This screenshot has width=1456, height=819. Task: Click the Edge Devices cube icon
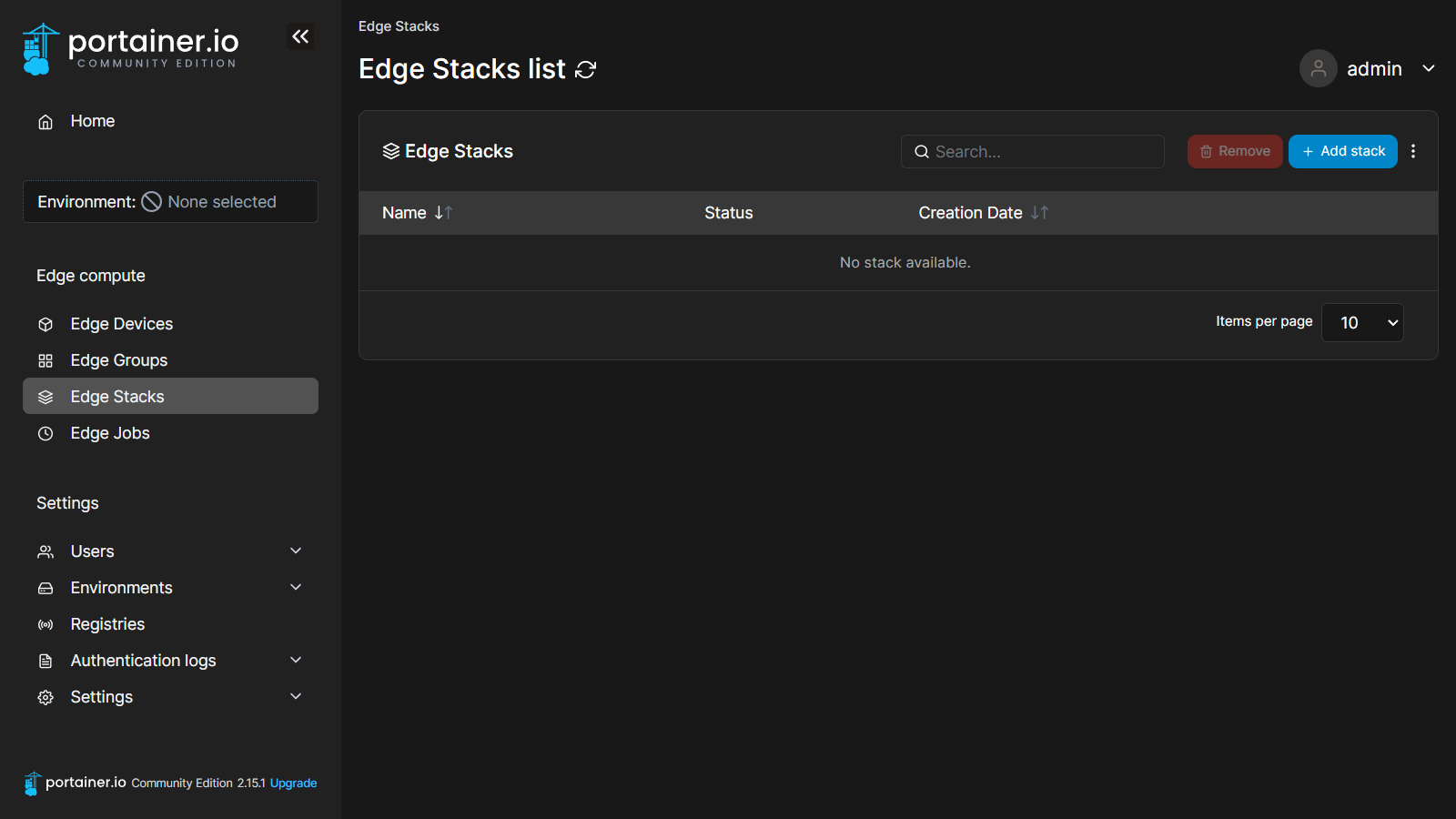point(45,325)
